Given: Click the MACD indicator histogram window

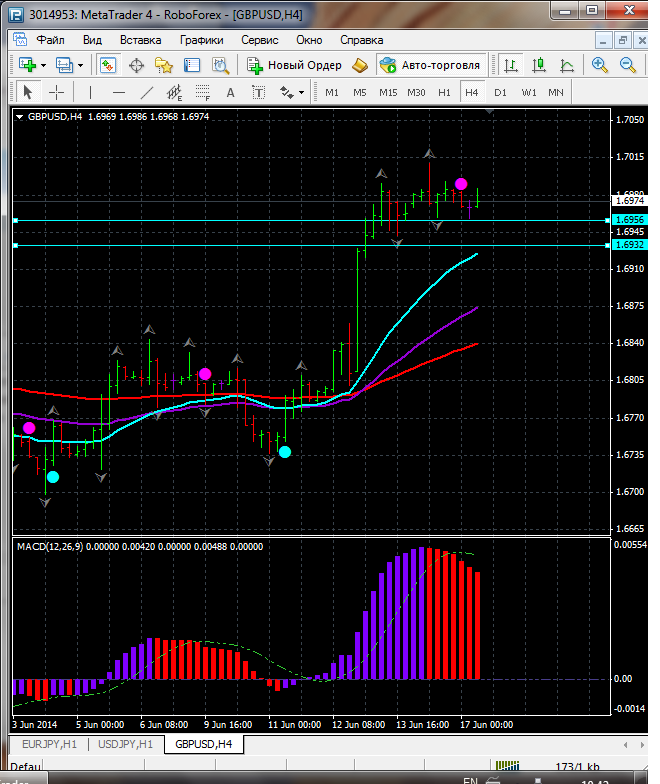Looking at the screenshot, I should coord(300,620).
